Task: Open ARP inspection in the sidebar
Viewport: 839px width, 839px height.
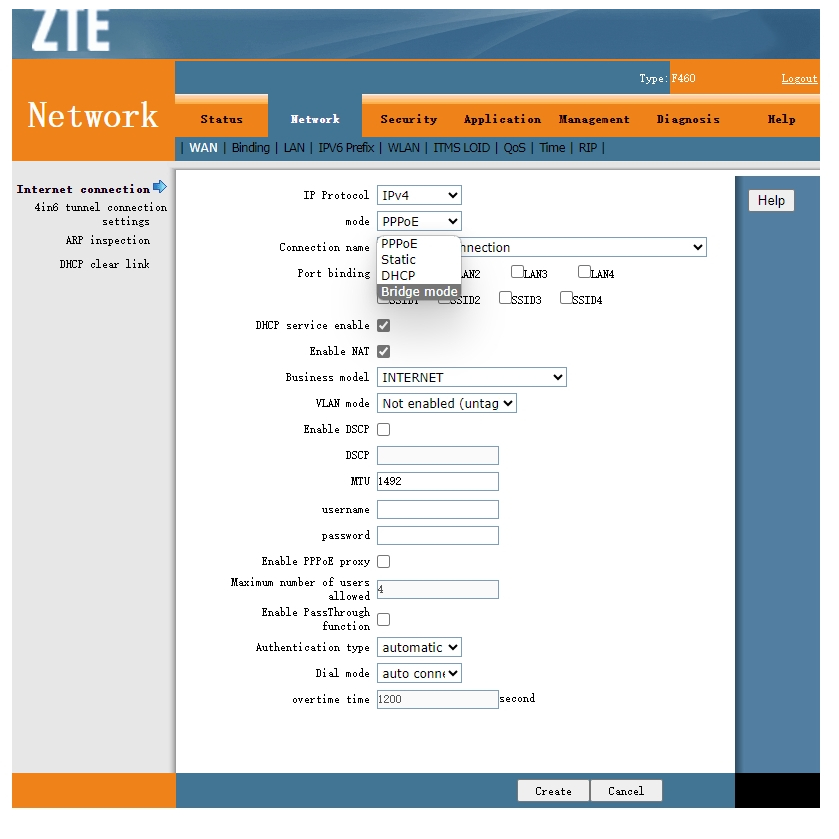Action: point(108,240)
